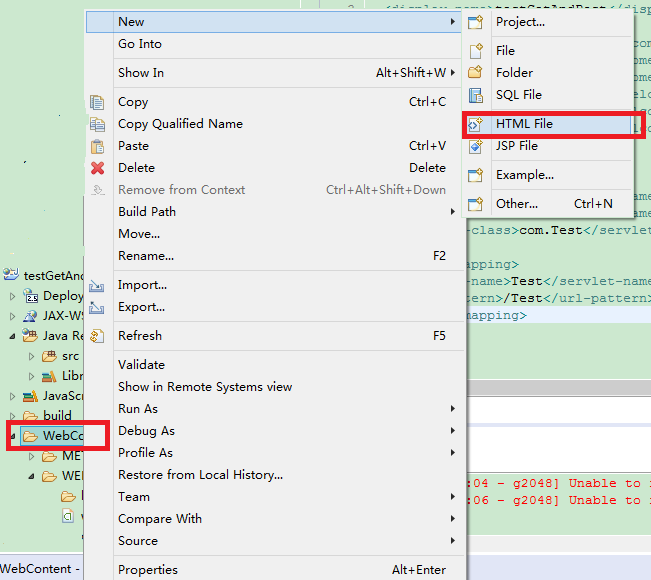Open the Build Path submenu

click(274, 212)
